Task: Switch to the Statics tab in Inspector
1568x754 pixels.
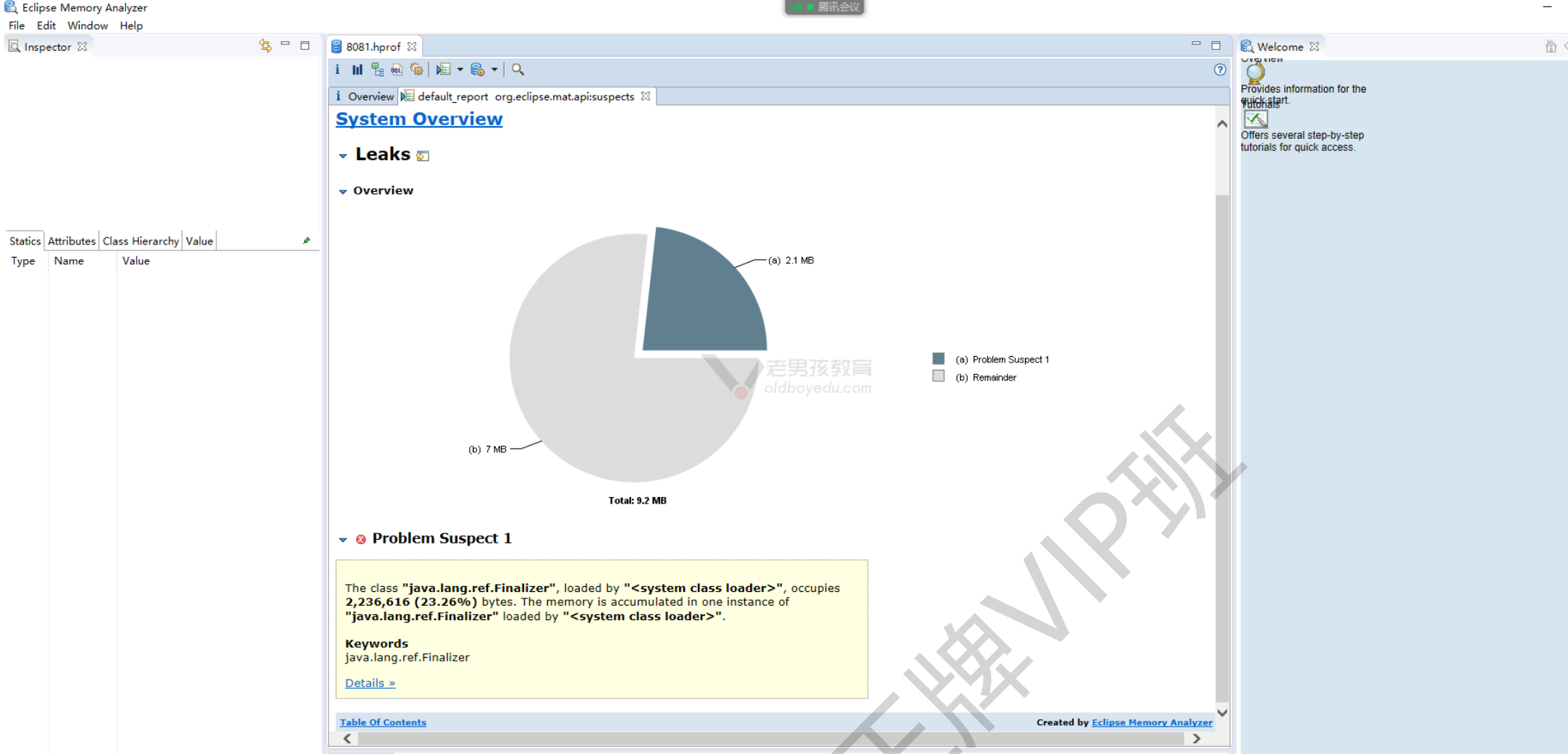Action: [25, 241]
